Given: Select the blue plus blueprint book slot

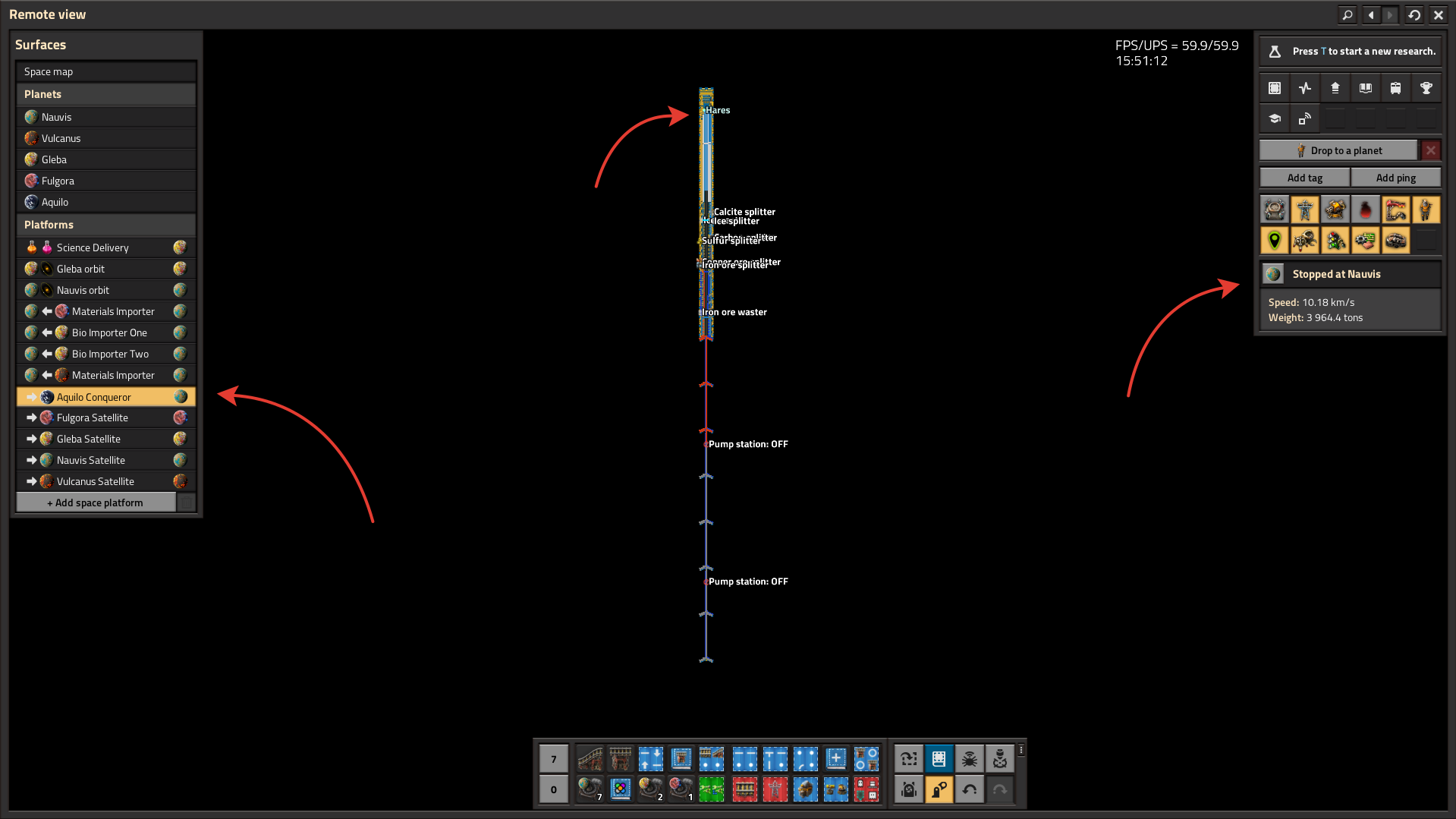Looking at the screenshot, I should (x=836, y=758).
